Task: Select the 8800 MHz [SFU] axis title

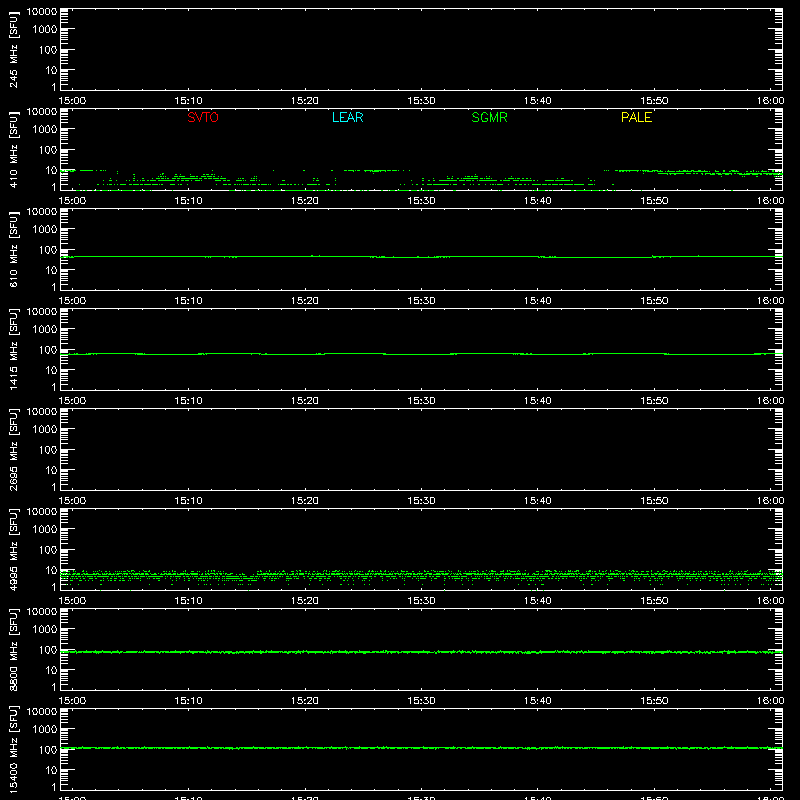Action: [13, 649]
